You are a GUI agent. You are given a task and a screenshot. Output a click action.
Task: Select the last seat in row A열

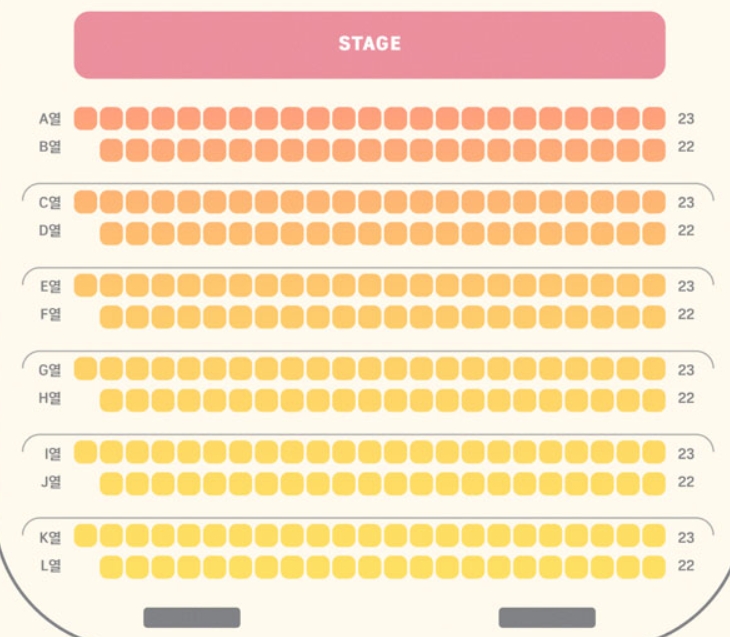pos(654,118)
